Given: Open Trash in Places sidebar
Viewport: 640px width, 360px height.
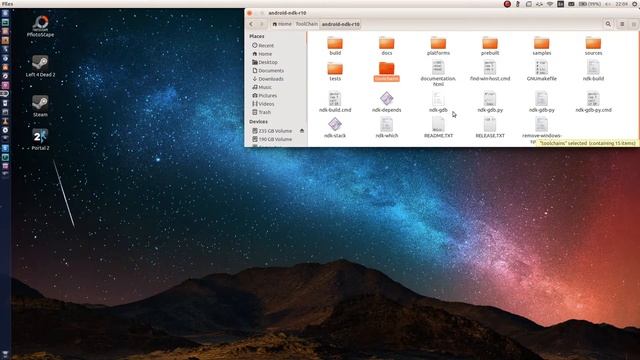Looking at the screenshot, I should pyautogui.click(x=262, y=112).
